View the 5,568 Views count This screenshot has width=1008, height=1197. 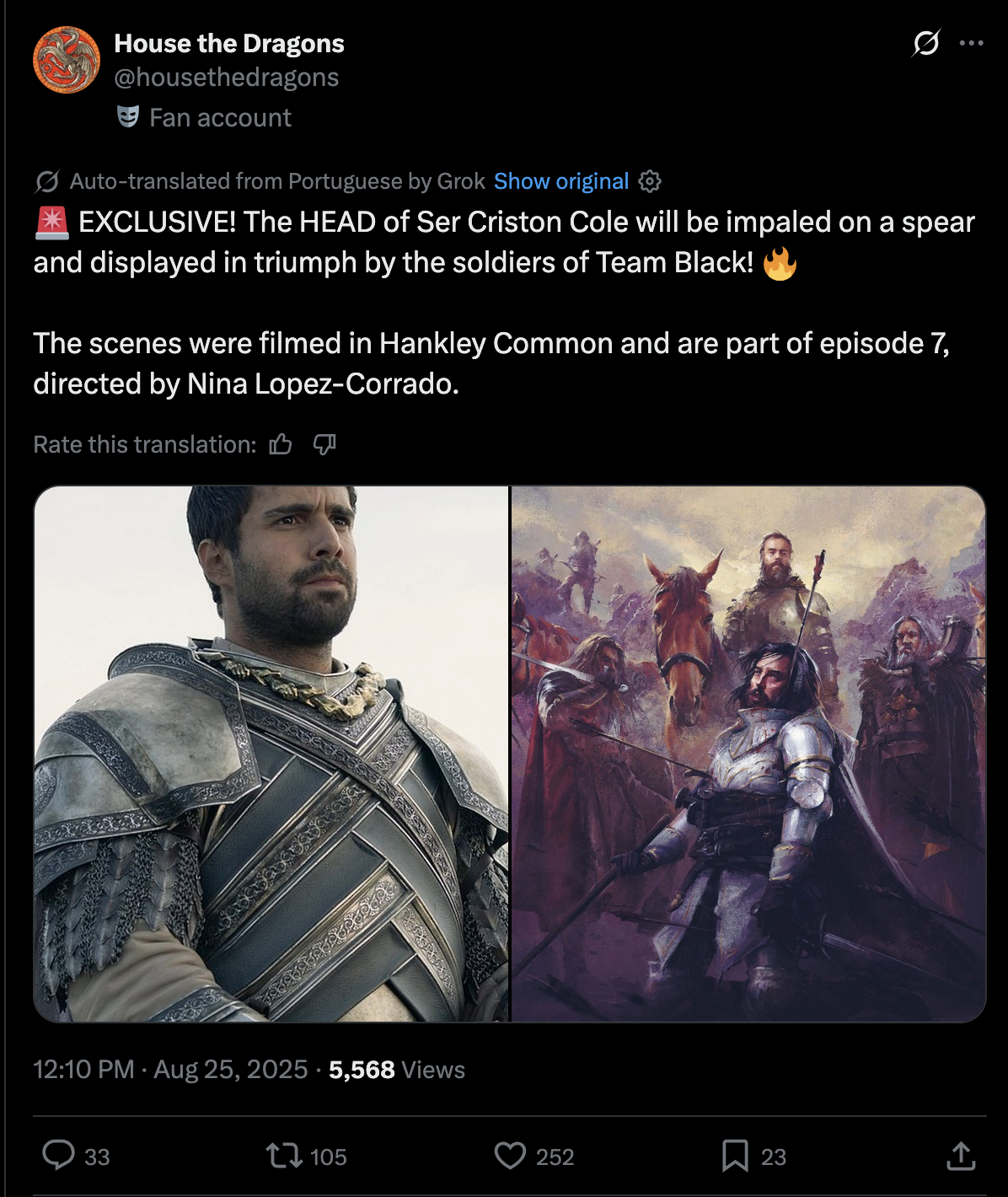pos(396,1069)
